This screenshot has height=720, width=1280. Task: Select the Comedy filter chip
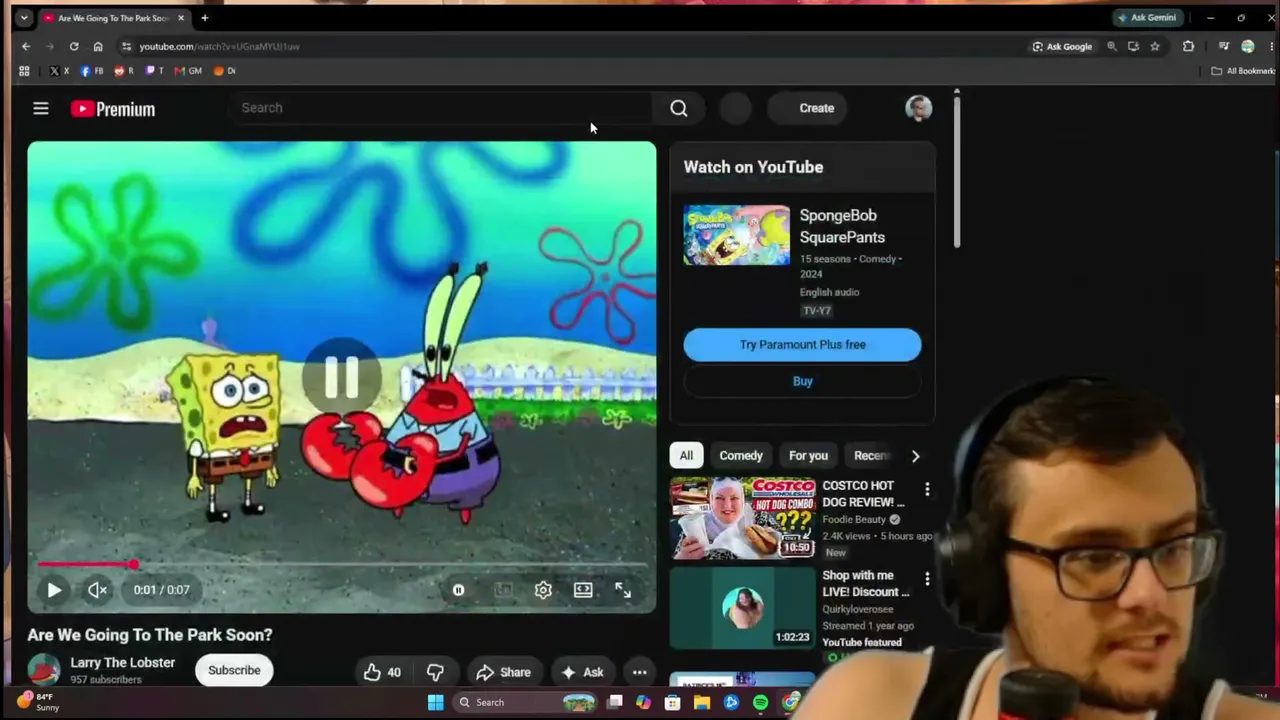click(x=741, y=456)
